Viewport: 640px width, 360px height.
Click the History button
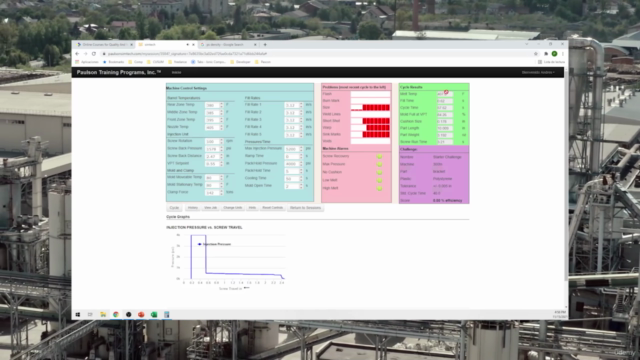[193, 208]
